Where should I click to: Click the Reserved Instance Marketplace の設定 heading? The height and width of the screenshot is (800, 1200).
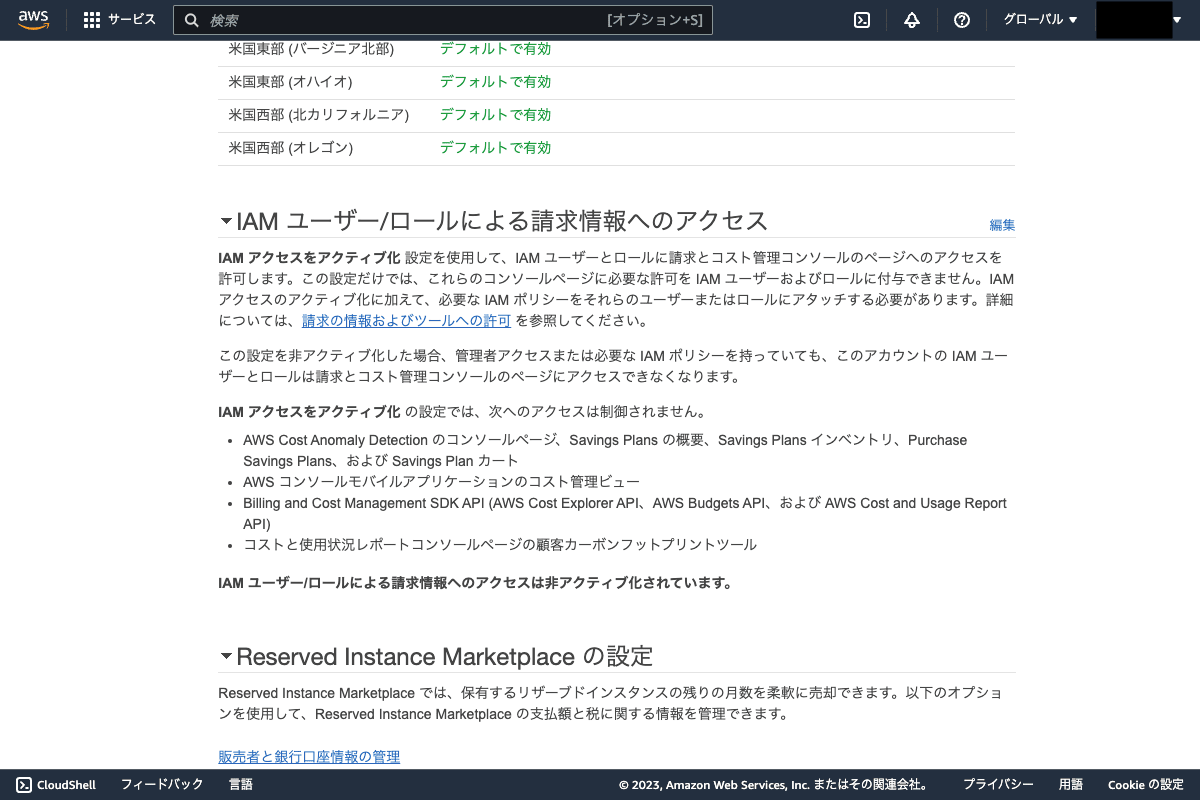[x=444, y=657]
